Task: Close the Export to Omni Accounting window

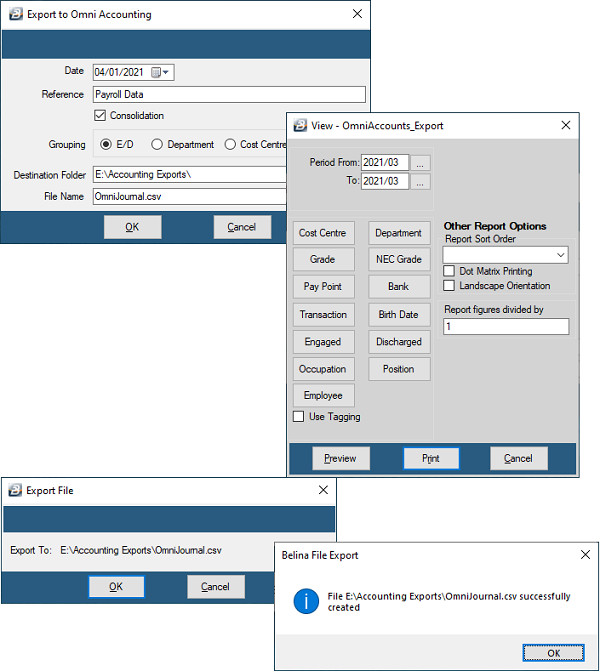Action: point(357,14)
